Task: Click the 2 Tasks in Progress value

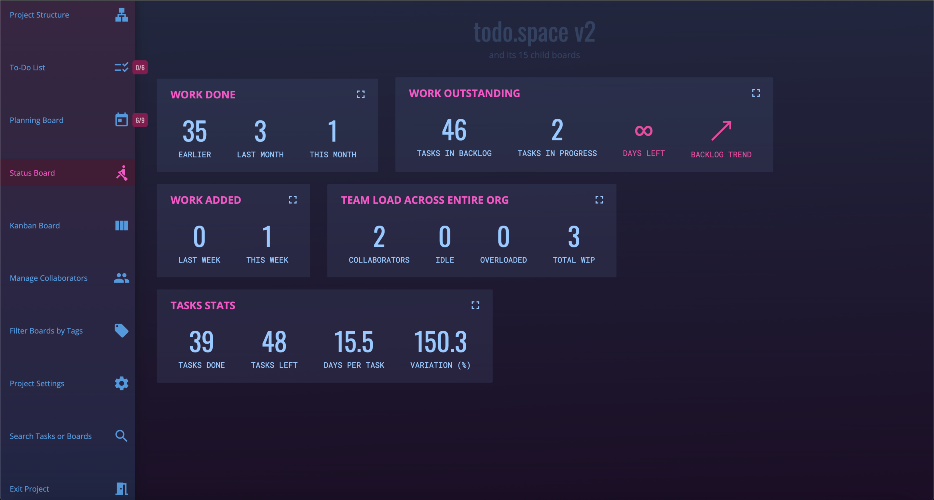Action: click(557, 130)
